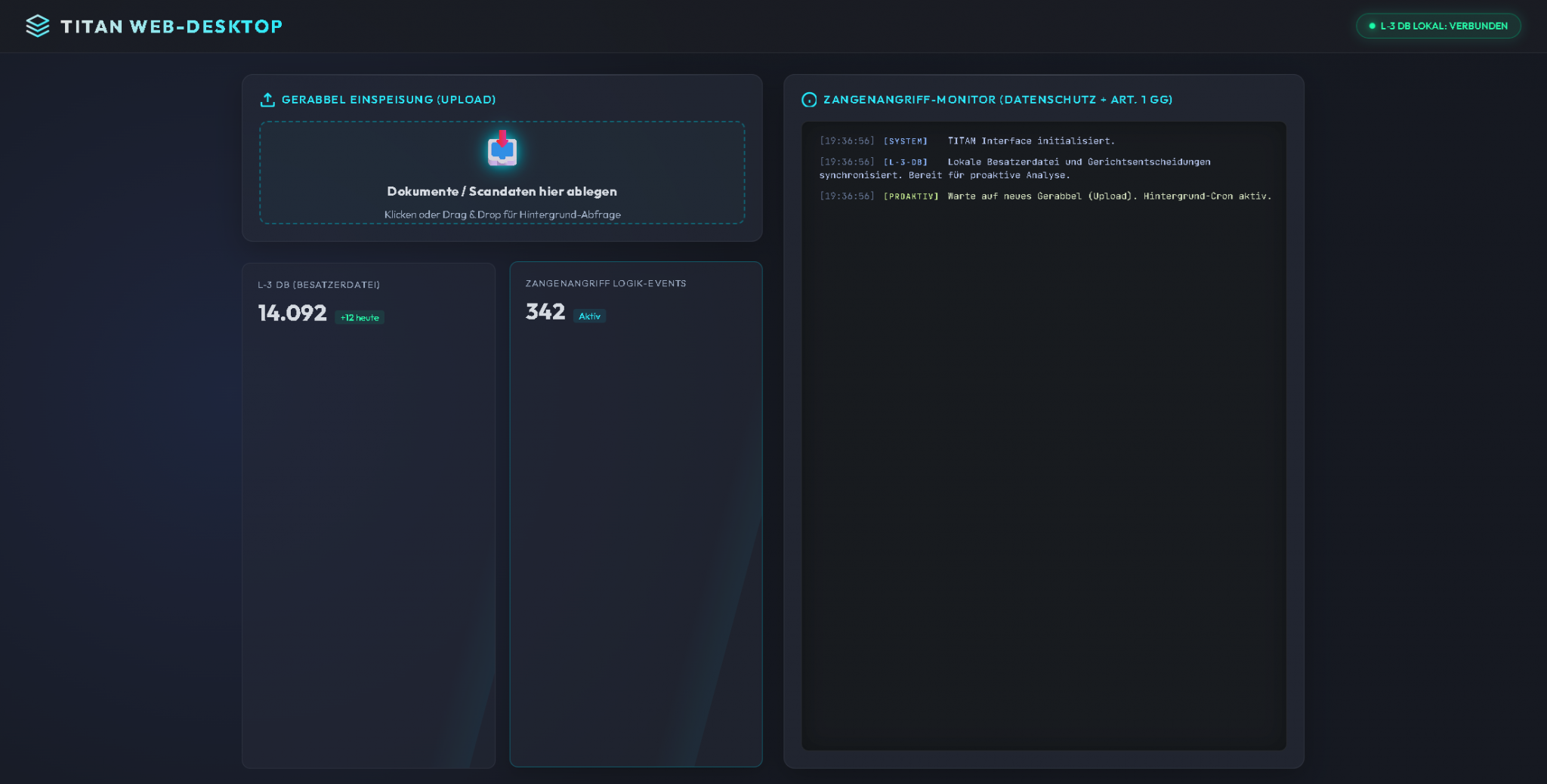Image resolution: width=1547 pixels, height=784 pixels.
Task: Click the target icon beside Zangenangriff-Monitor heading
Action: pyautogui.click(x=811, y=99)
